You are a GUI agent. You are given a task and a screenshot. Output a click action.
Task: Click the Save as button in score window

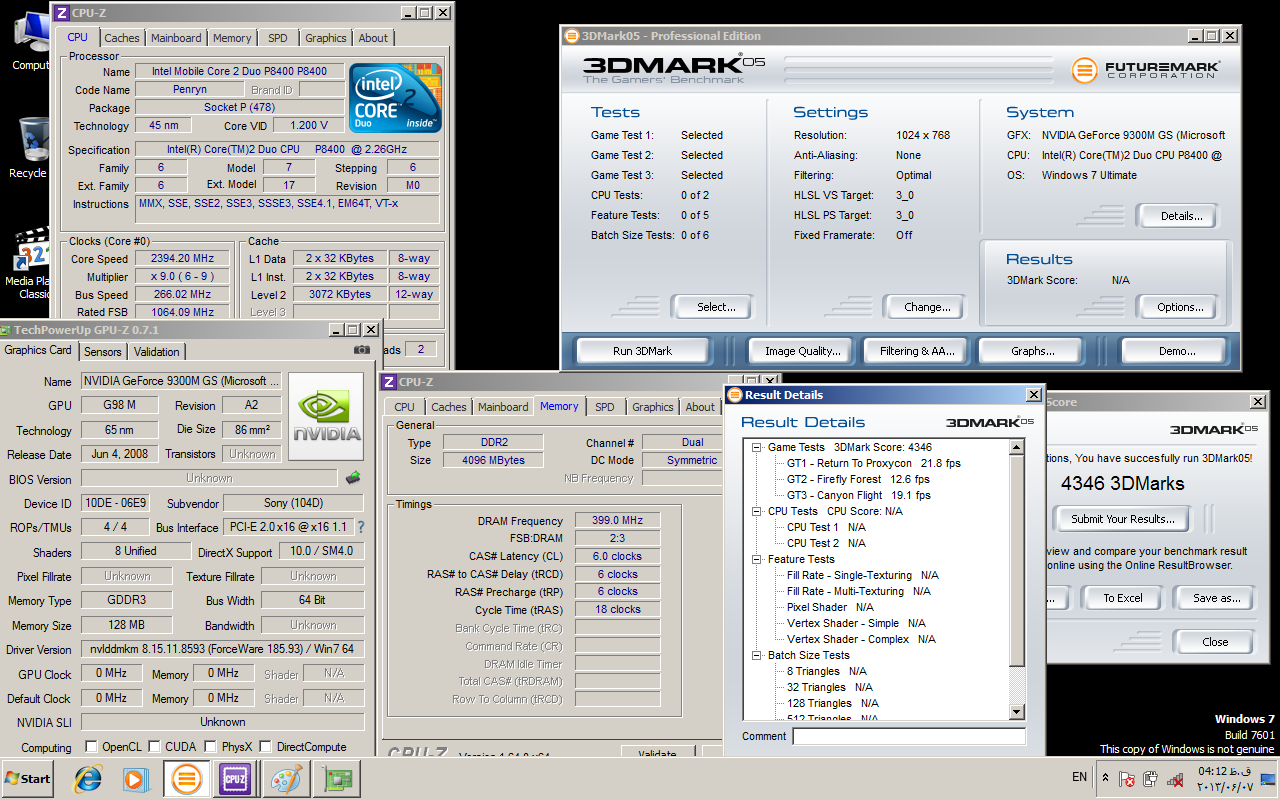pos(1217,598)
